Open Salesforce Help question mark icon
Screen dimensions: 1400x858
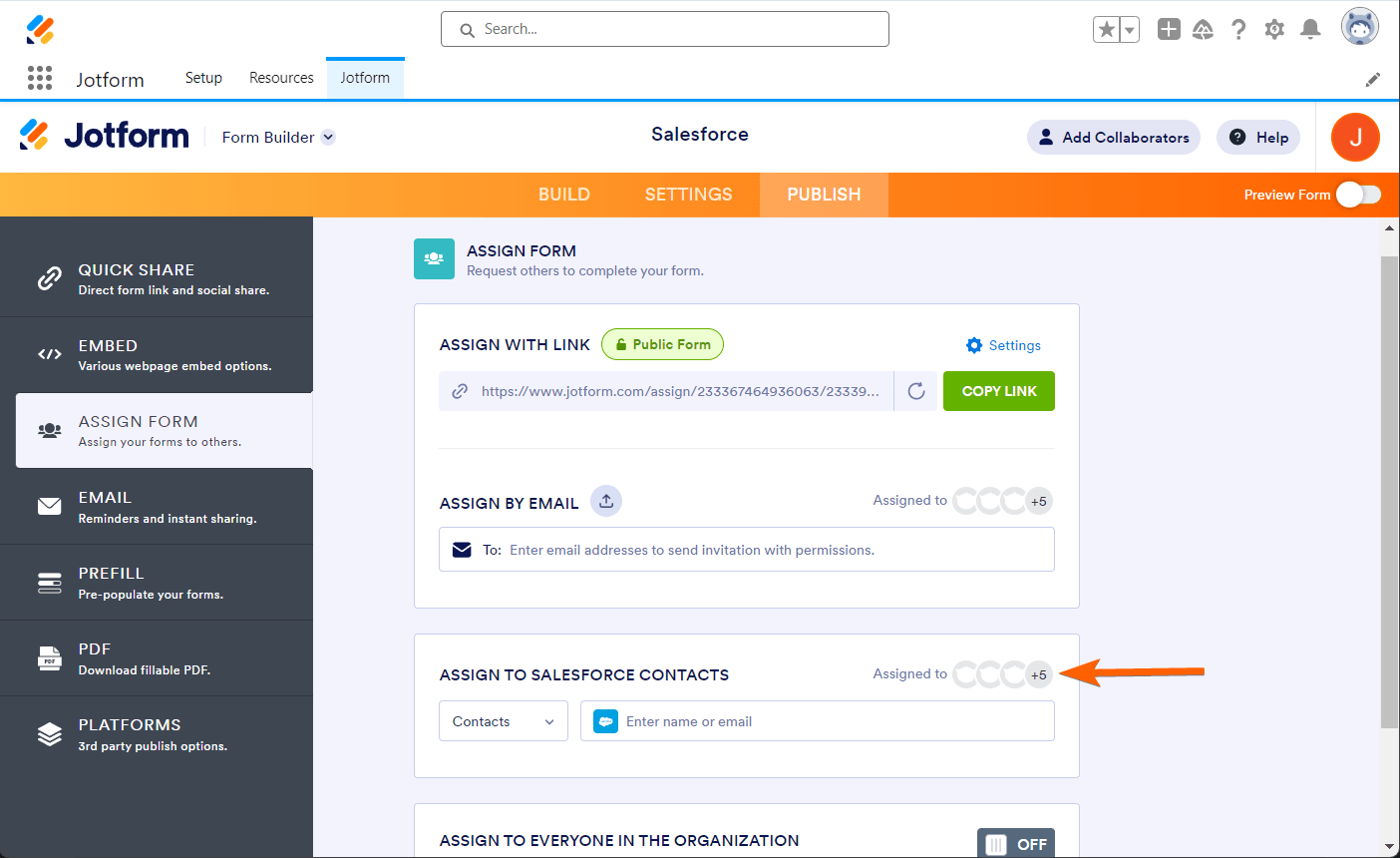pos(1238,30)
